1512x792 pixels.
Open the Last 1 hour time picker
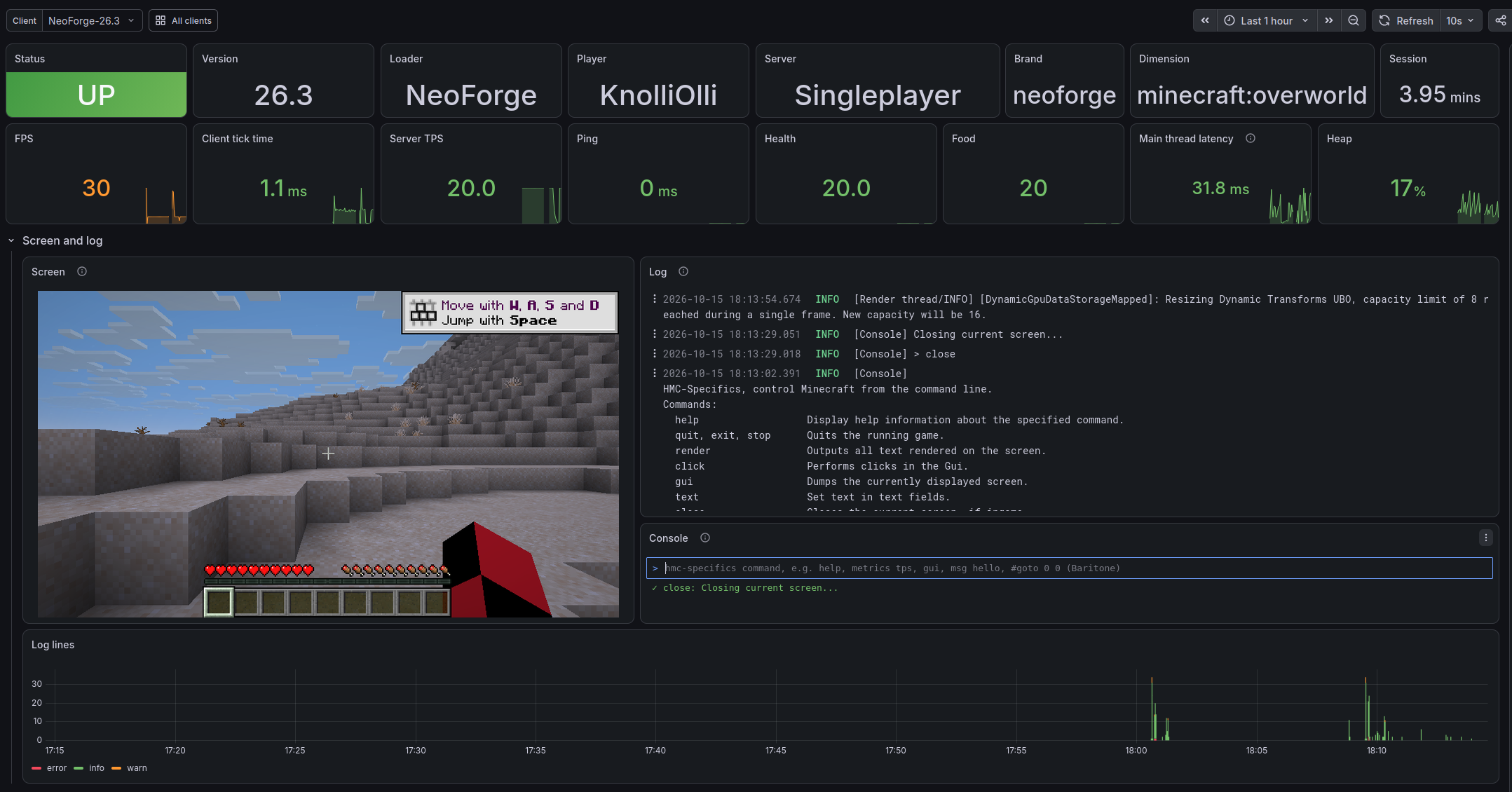pos(1267,21)
